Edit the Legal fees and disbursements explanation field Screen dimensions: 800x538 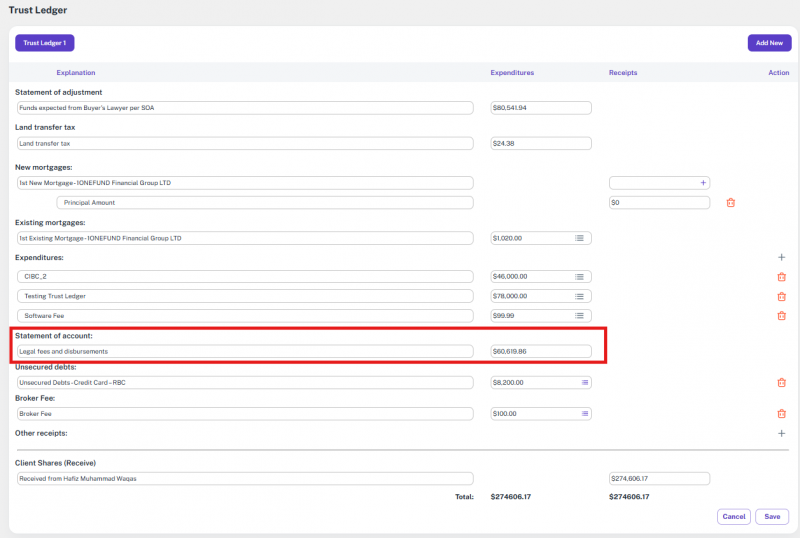[244, 352]
